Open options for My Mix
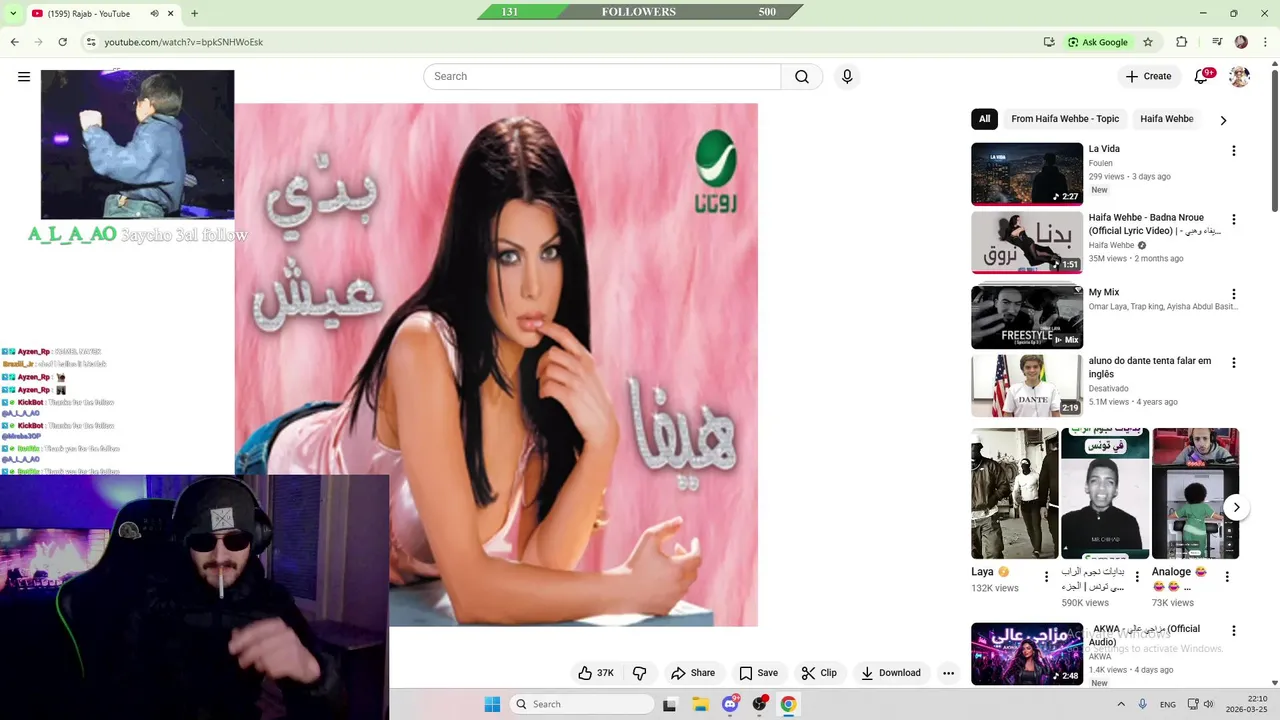The height and width of the screenshot is (720, 1280). point(1233,294)
